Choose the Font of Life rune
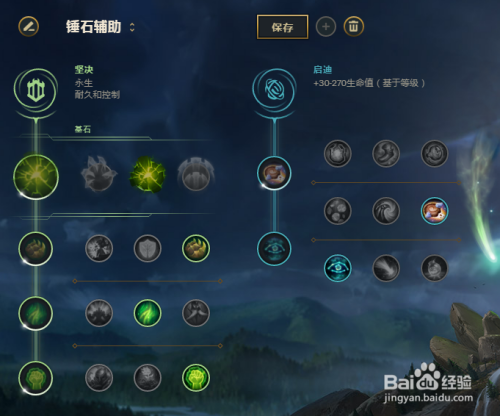This screenshot has width=500, height=416. click(x=147, y=248)
